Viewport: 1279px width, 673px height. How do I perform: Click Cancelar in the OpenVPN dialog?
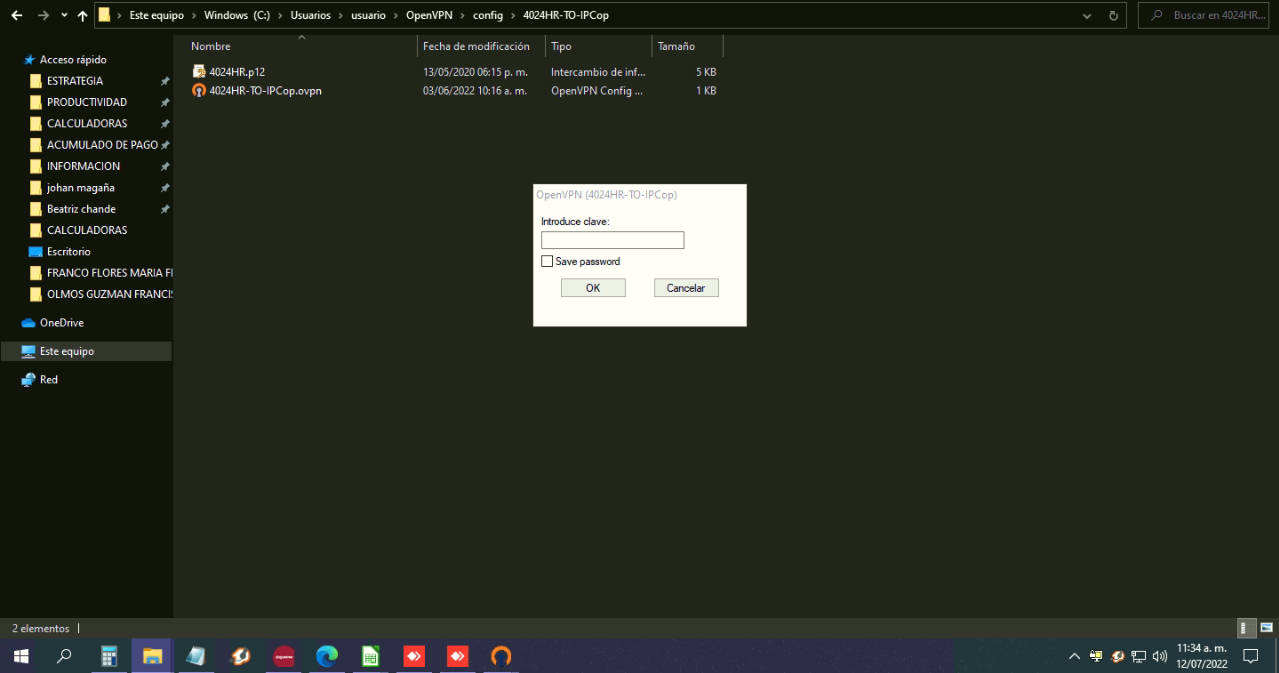(x=686, y=288)
